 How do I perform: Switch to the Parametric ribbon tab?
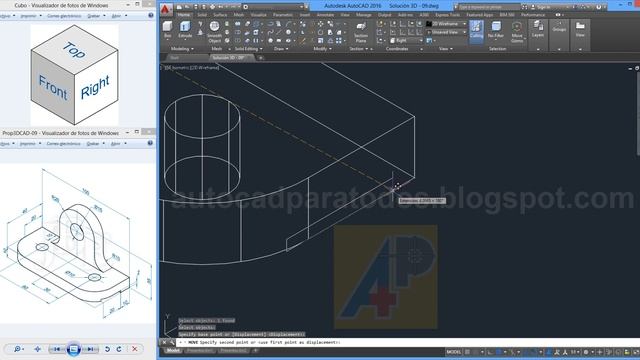click(283, 15)
